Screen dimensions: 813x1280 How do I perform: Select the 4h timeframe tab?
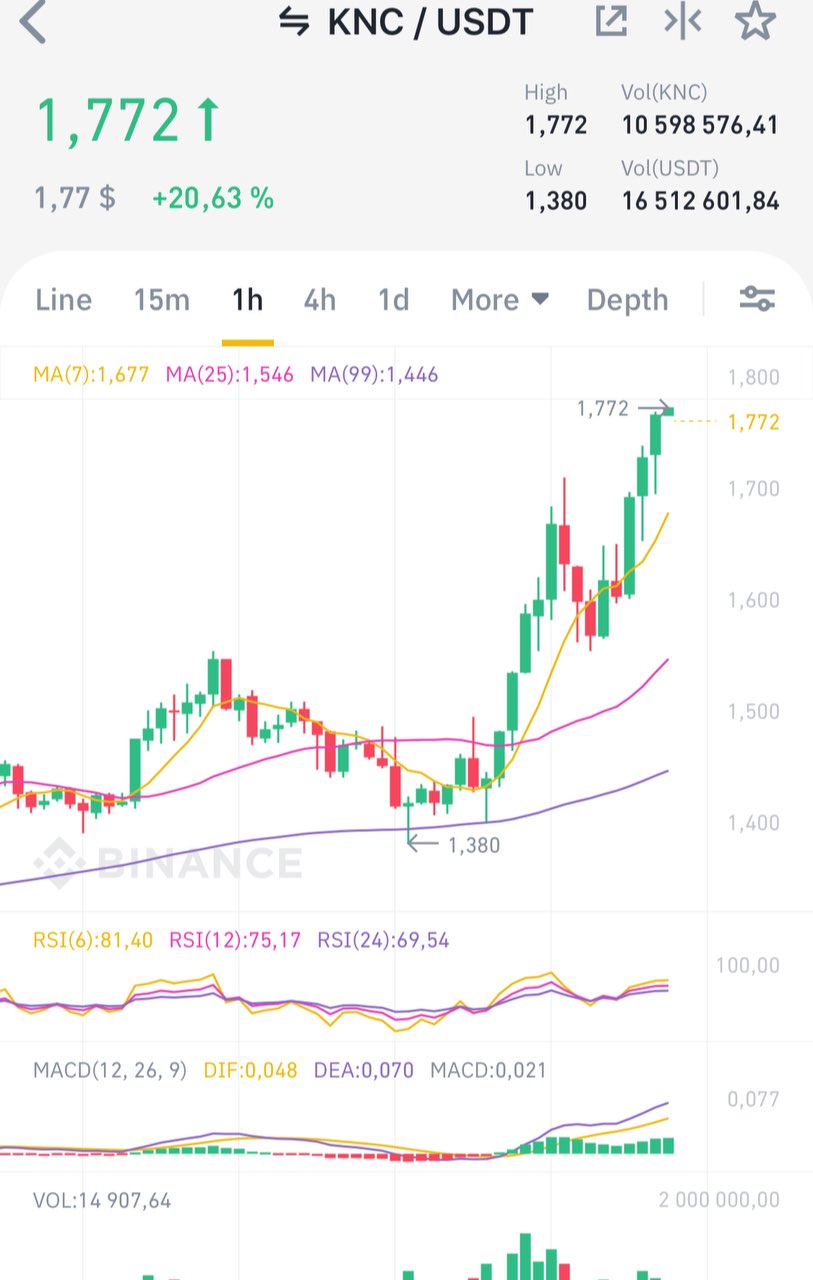(x=320, y=299)
